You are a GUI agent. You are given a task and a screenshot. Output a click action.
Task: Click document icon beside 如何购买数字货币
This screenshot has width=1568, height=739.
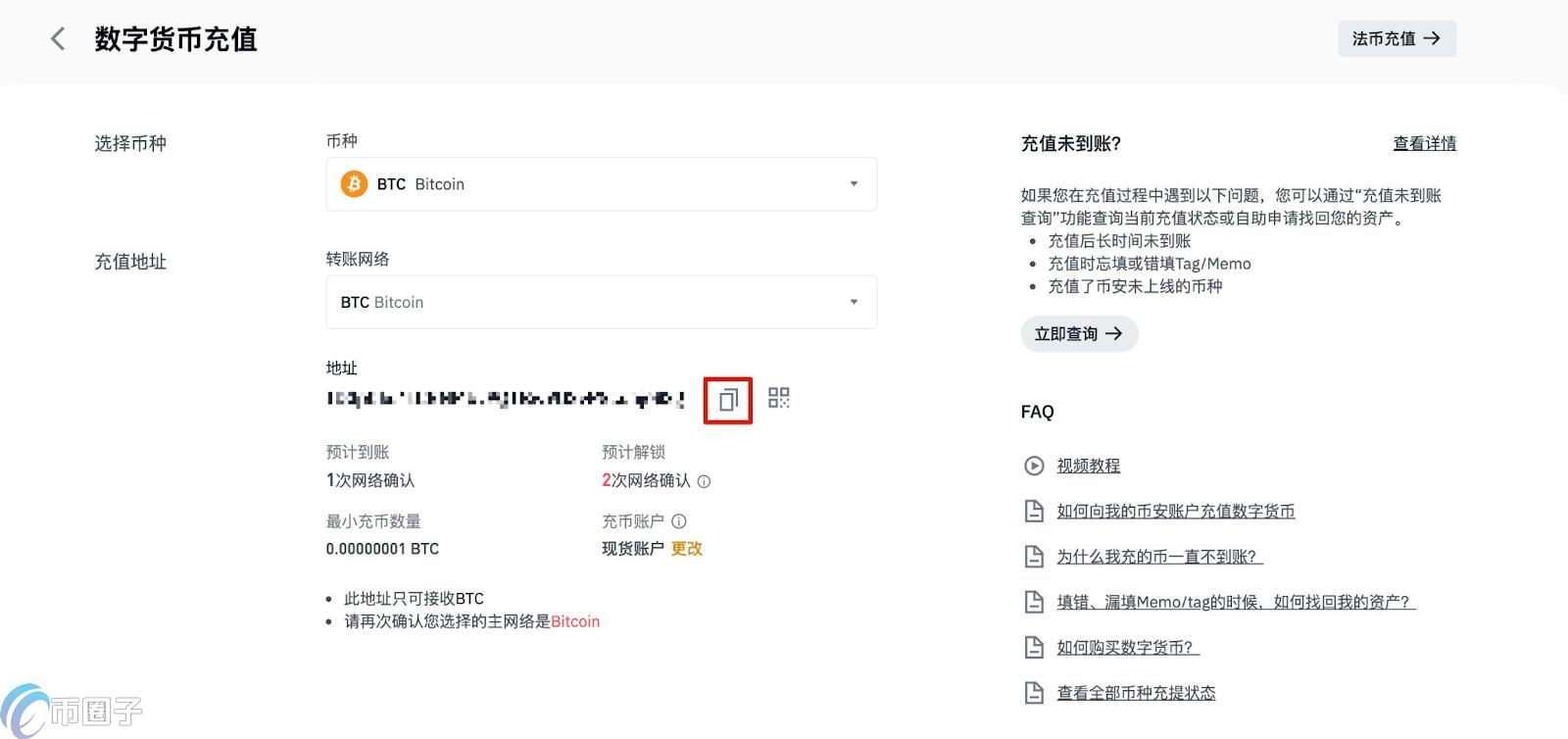pos(1034,647)
